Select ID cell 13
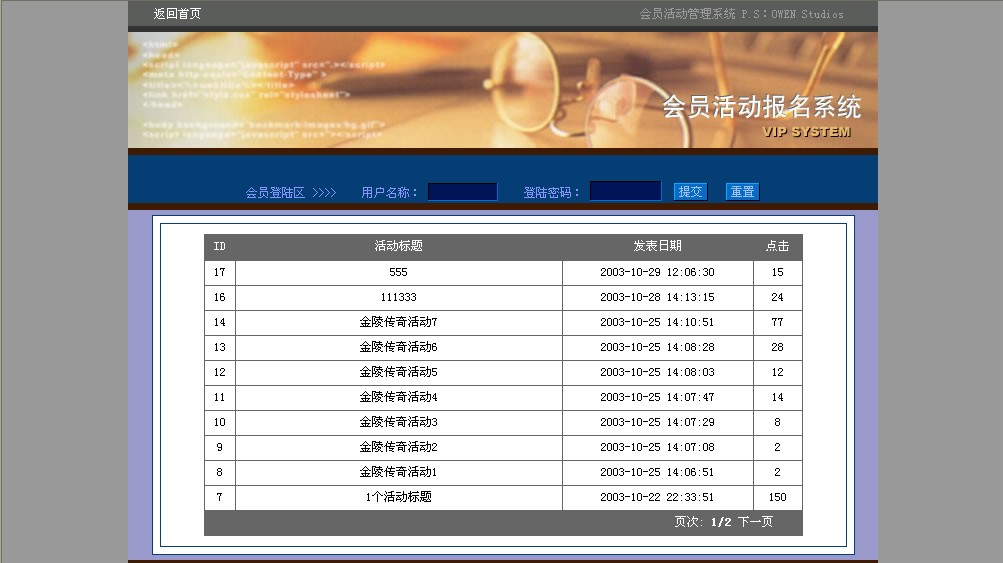Screen dimensions: 1003x563 pyautogui.click(x=219, y=347)
